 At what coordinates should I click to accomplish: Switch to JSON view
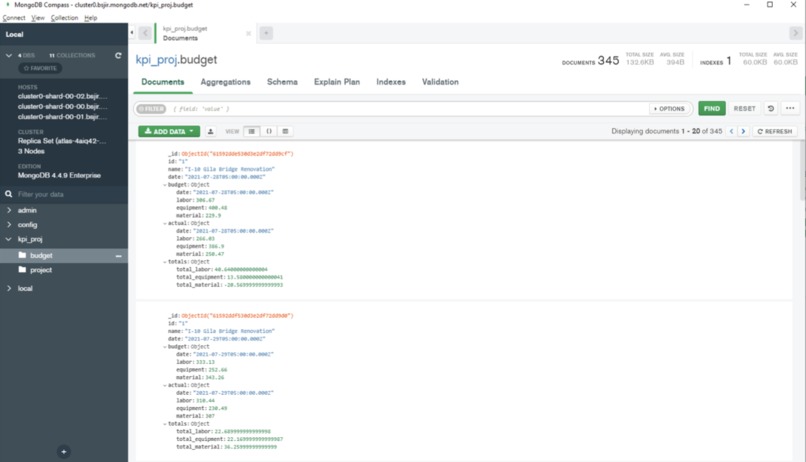pos(269,132)
